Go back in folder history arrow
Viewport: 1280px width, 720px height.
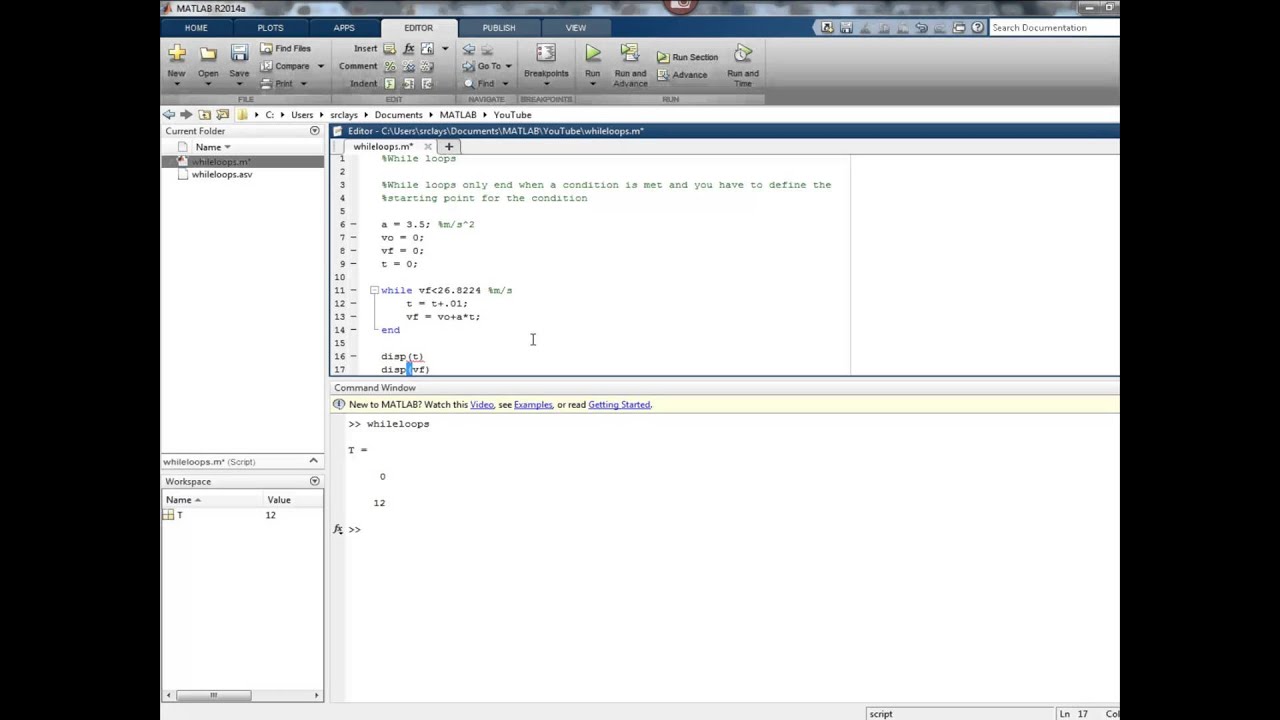coord(169,115)
